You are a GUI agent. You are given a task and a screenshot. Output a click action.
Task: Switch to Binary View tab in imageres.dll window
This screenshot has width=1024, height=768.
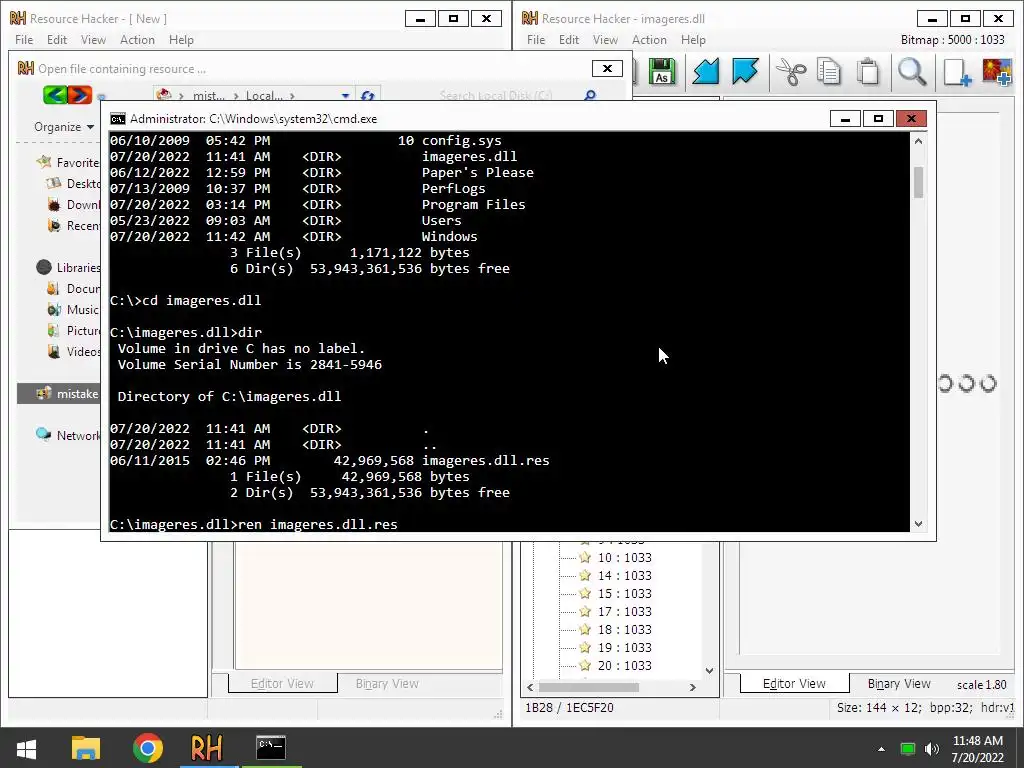click(x=899, y=683)
